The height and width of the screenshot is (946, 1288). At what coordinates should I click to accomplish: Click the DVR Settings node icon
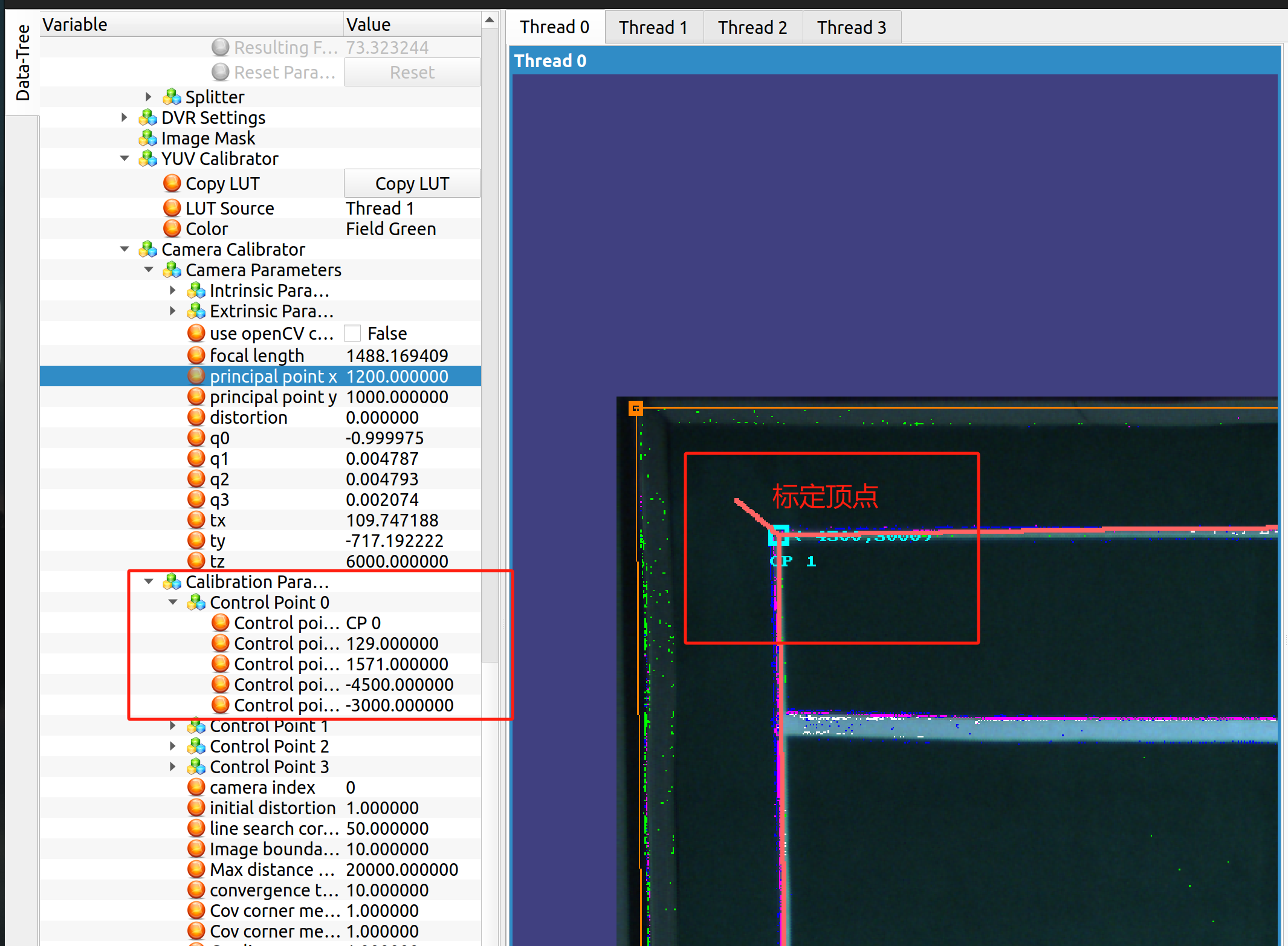point(148,117)
